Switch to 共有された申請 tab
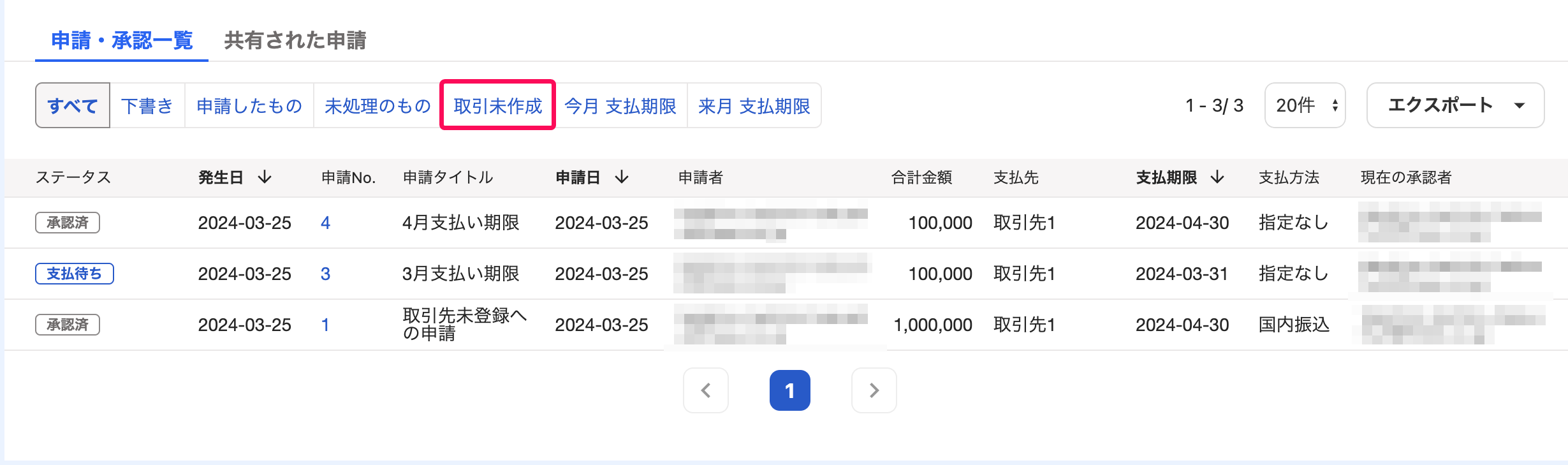Image resolution: width=1568 pixels, height=465 pixels. click(x=295, y=41)
